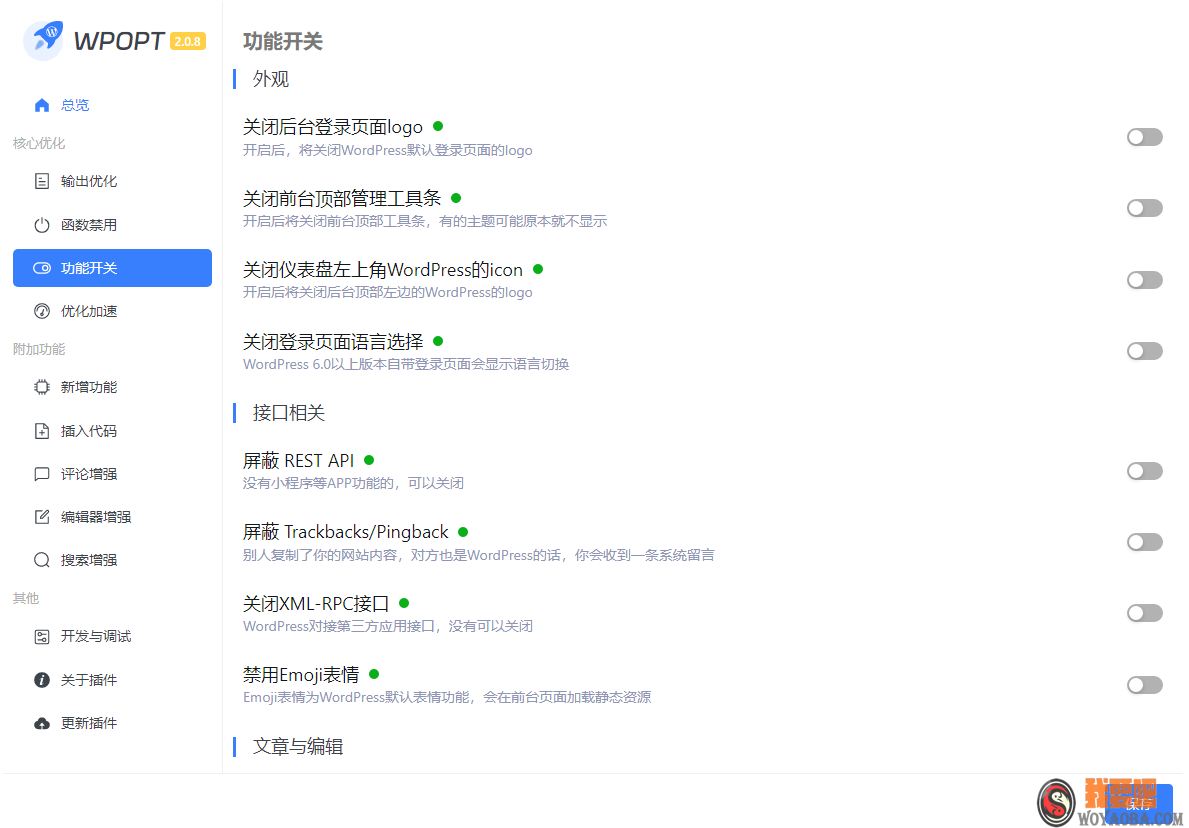The height and width of the screenshot is (828, 1189).
Task: Select the 函数禁用 power icon
Action: point(41,224)
